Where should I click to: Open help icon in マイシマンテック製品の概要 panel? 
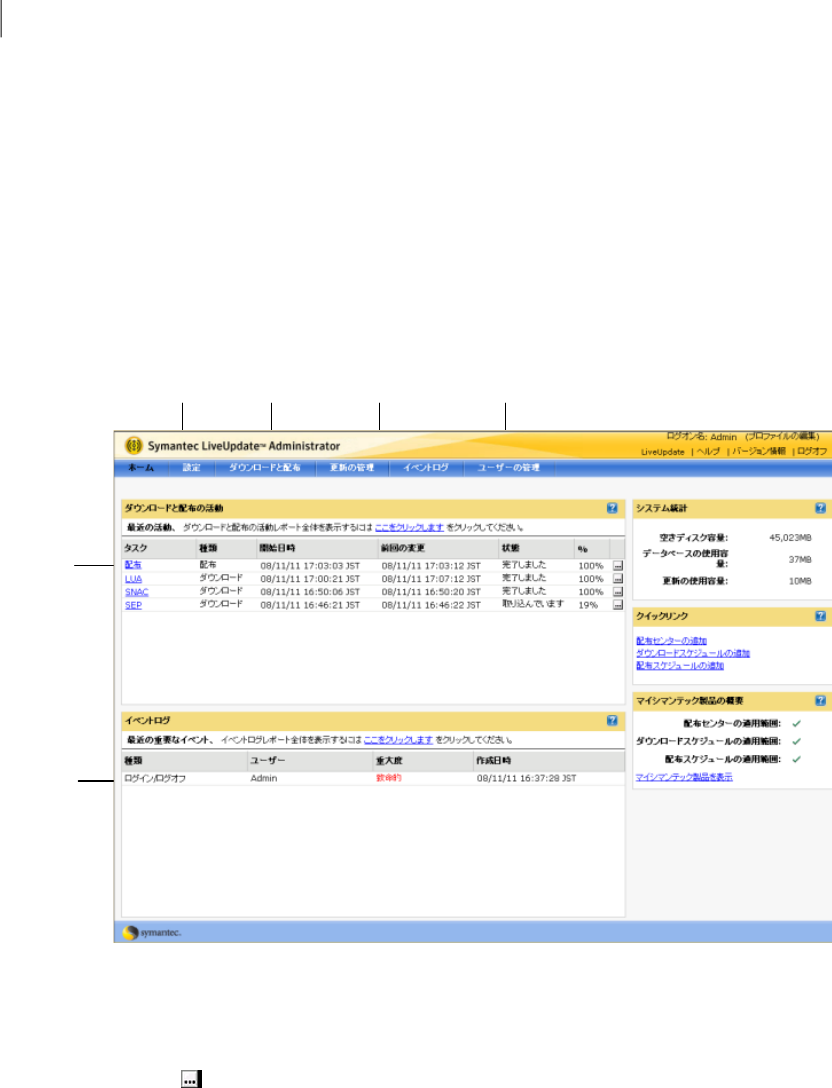(820, 700)
